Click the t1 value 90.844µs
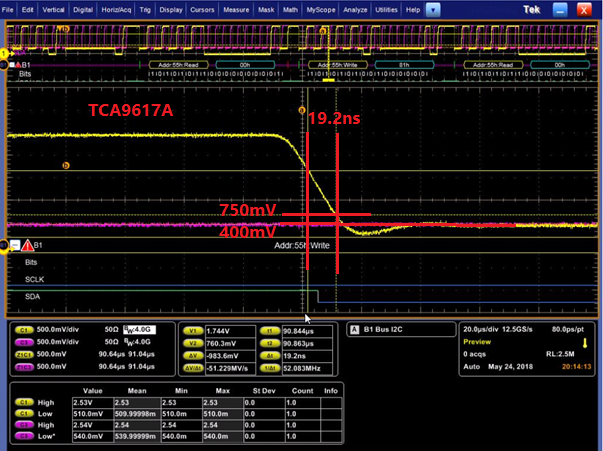This screenshot has height=451, width=603. click(307, 331)
